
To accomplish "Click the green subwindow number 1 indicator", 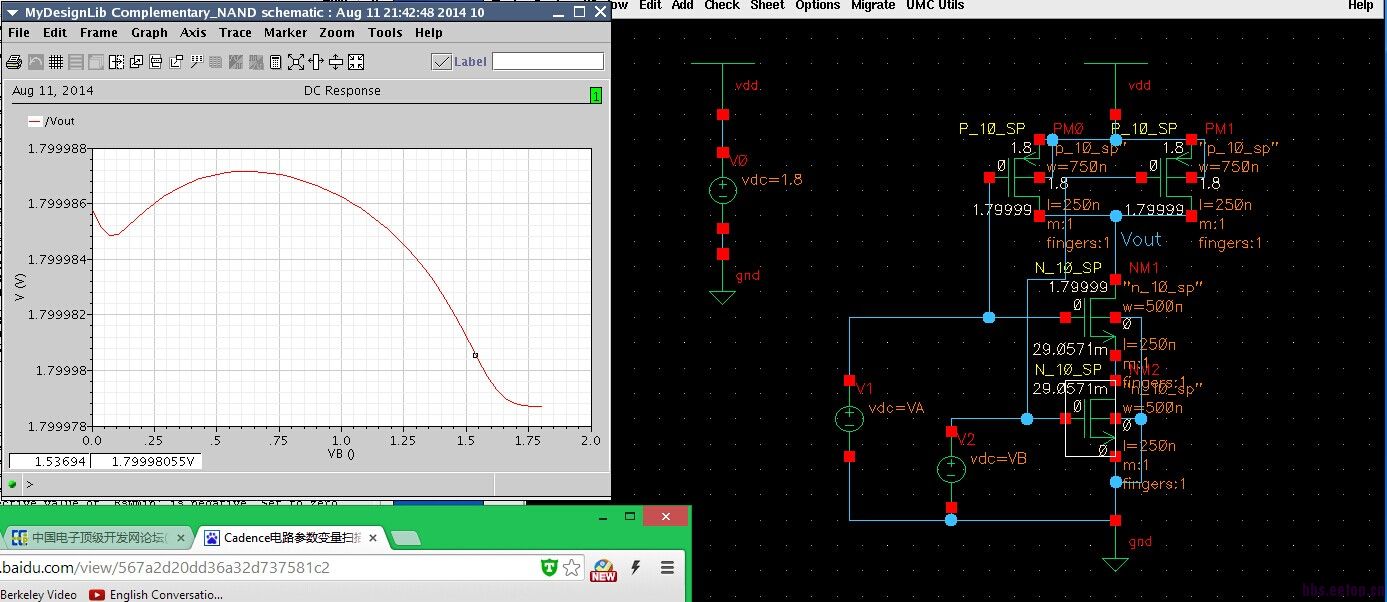I will [x=596, y=96].
